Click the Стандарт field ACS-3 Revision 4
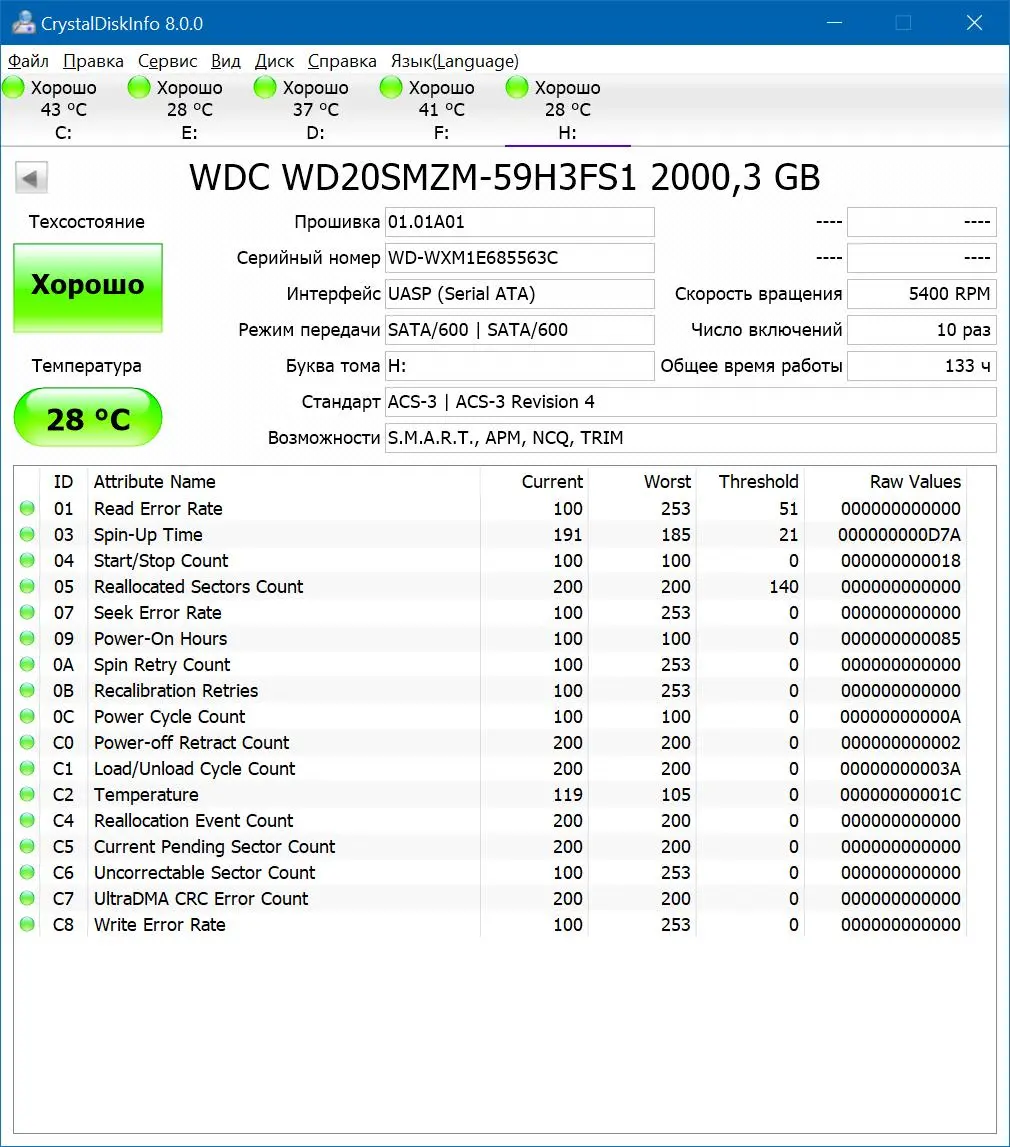This screenshot has width=1010, height=1147. click(690, 402)
